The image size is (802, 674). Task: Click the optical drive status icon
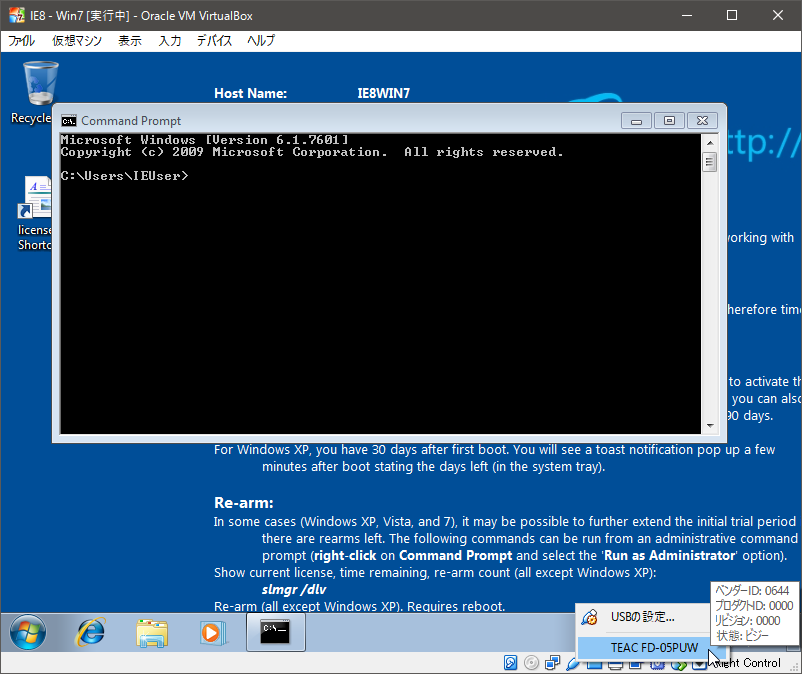[531, 663]
